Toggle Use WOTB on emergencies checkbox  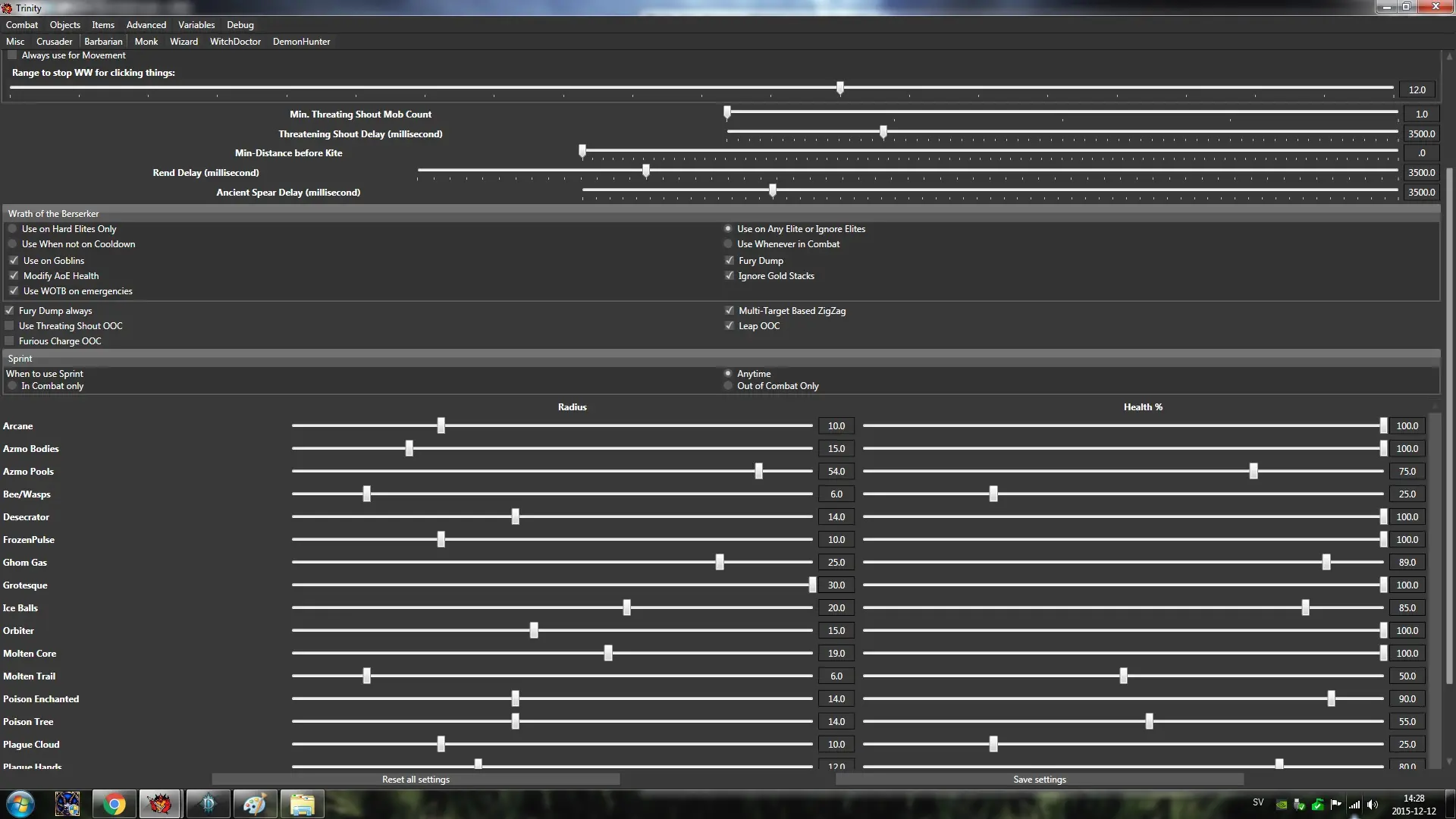point(14,291)
